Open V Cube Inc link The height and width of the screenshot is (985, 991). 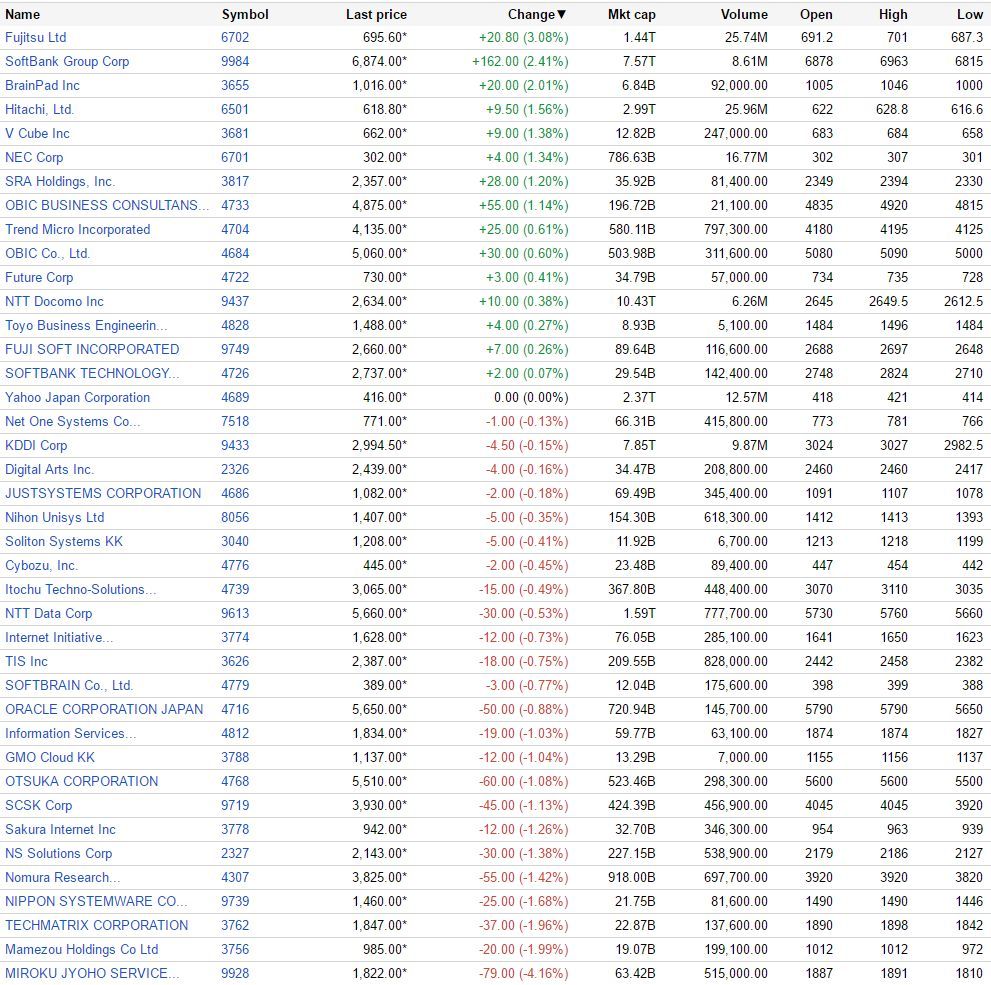[37, 133]
